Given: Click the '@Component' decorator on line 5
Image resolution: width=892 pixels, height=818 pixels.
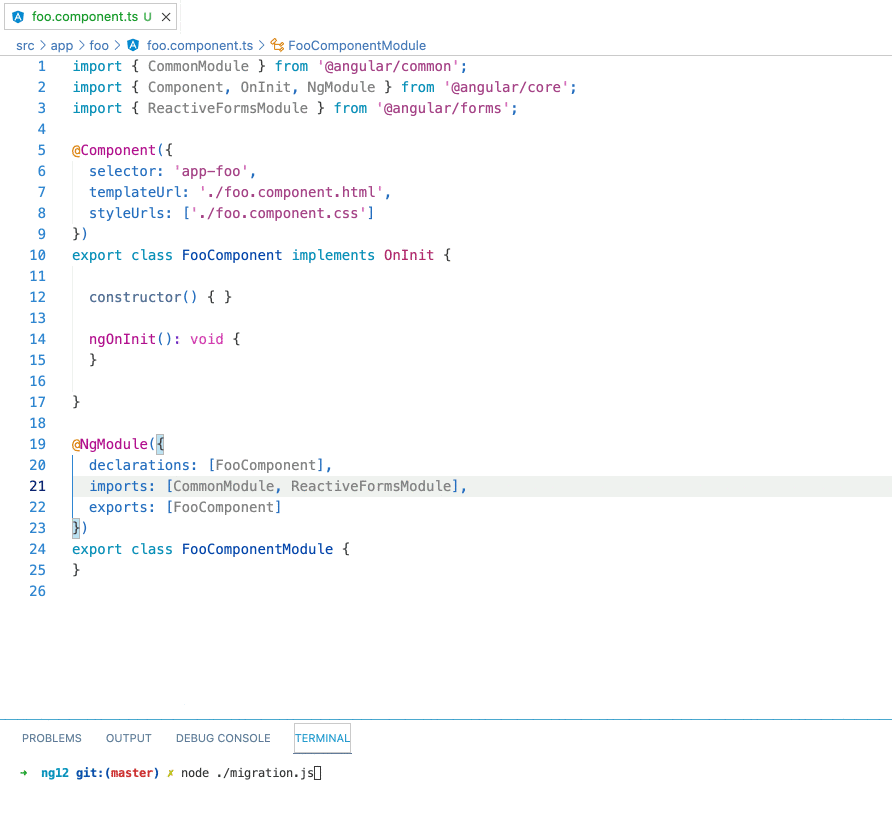Looking at the screenshot, I should [x=114, y=150].
